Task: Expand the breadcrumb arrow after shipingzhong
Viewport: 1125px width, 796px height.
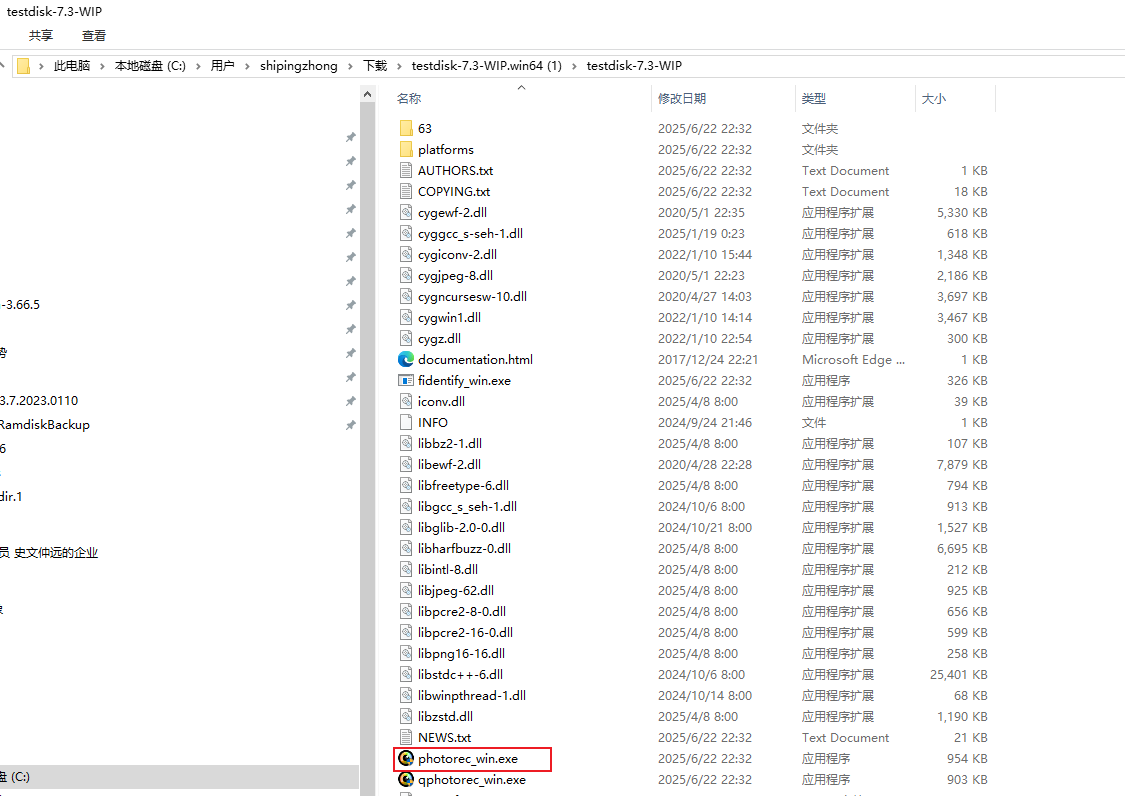Action: [350, 66]
